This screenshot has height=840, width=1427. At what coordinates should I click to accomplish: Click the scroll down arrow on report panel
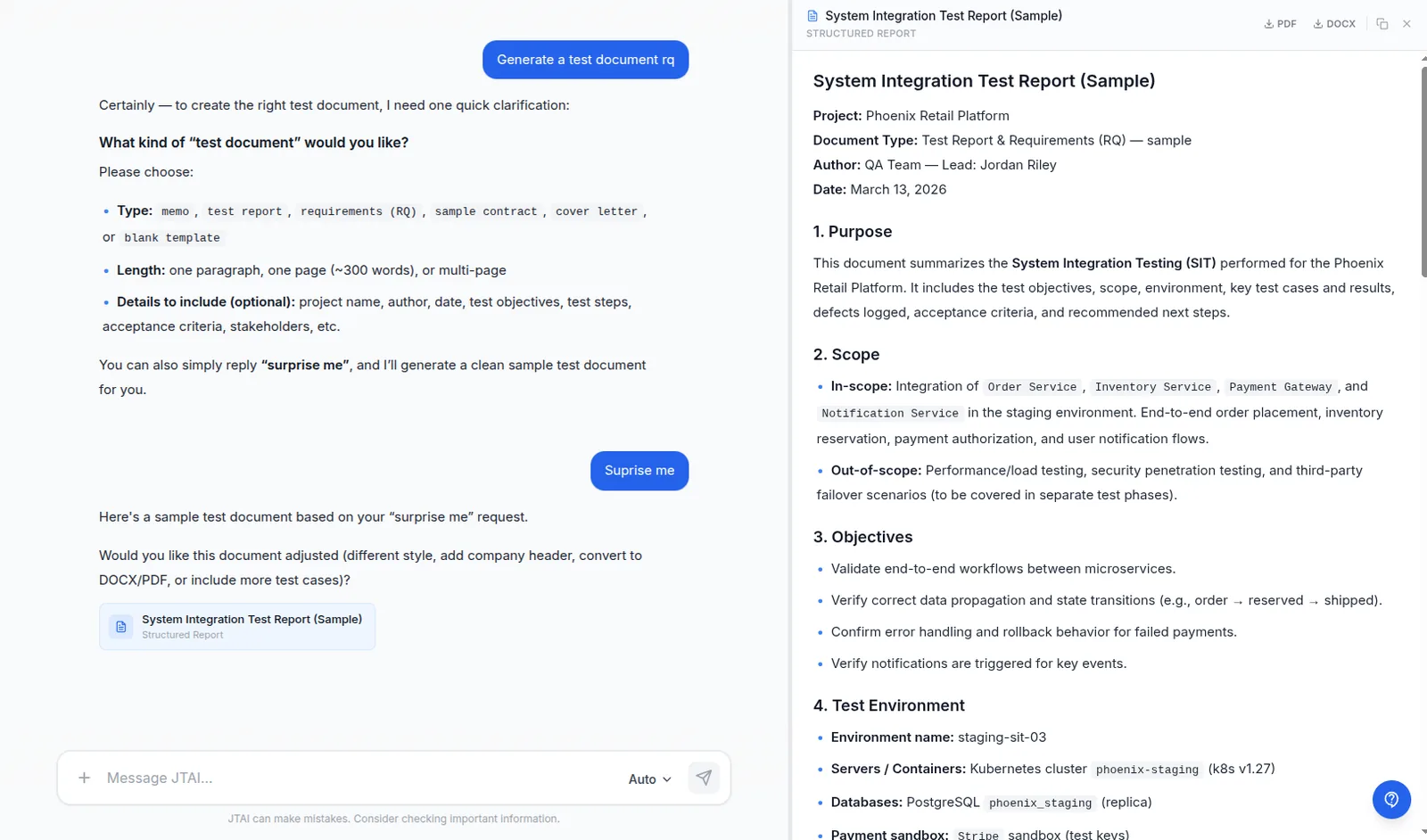1423,833
